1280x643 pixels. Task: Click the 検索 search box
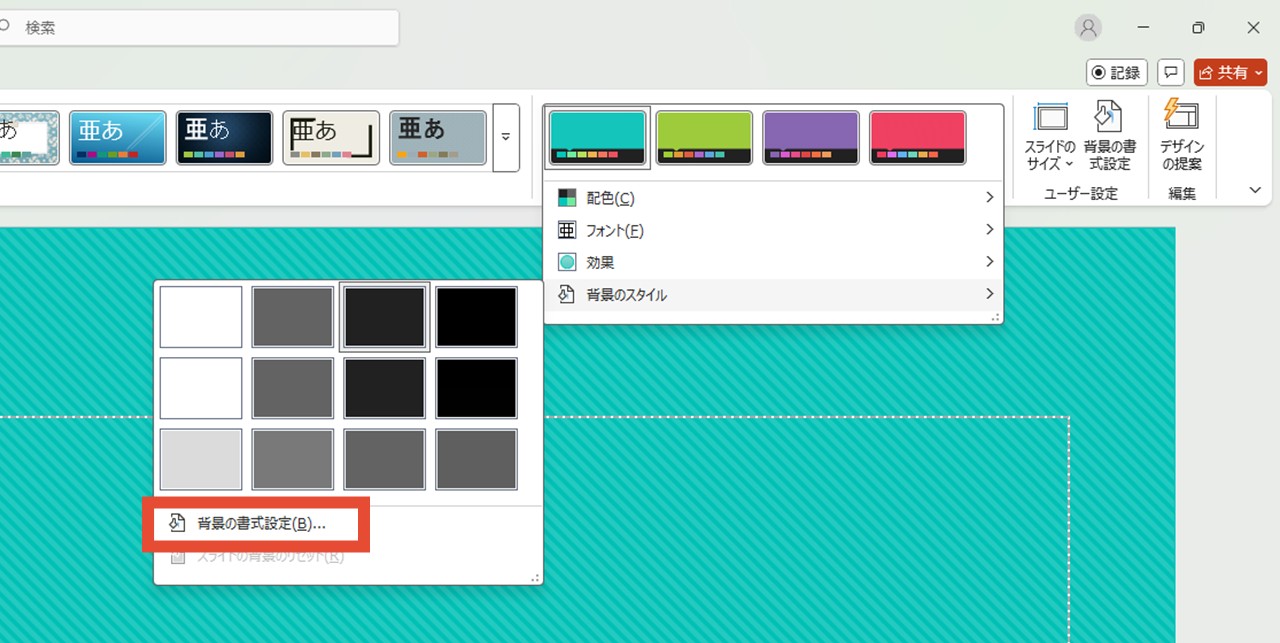coord(200,28)
